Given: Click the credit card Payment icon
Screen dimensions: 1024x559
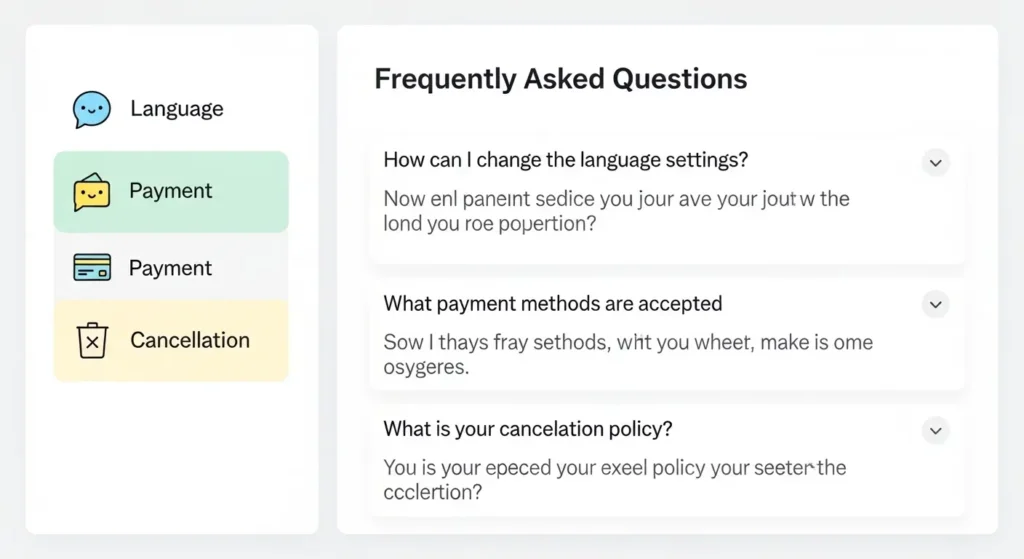Looking at the screenshot, I should click(92, 267).
